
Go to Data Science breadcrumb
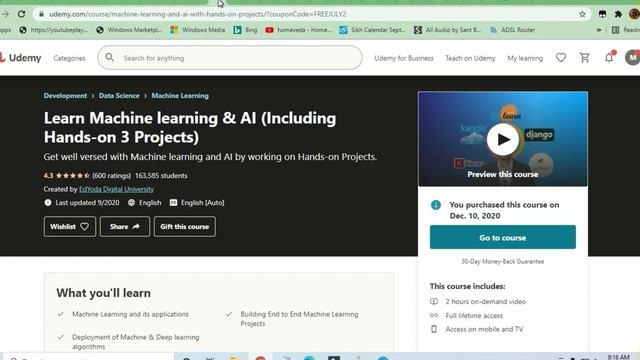119,96
